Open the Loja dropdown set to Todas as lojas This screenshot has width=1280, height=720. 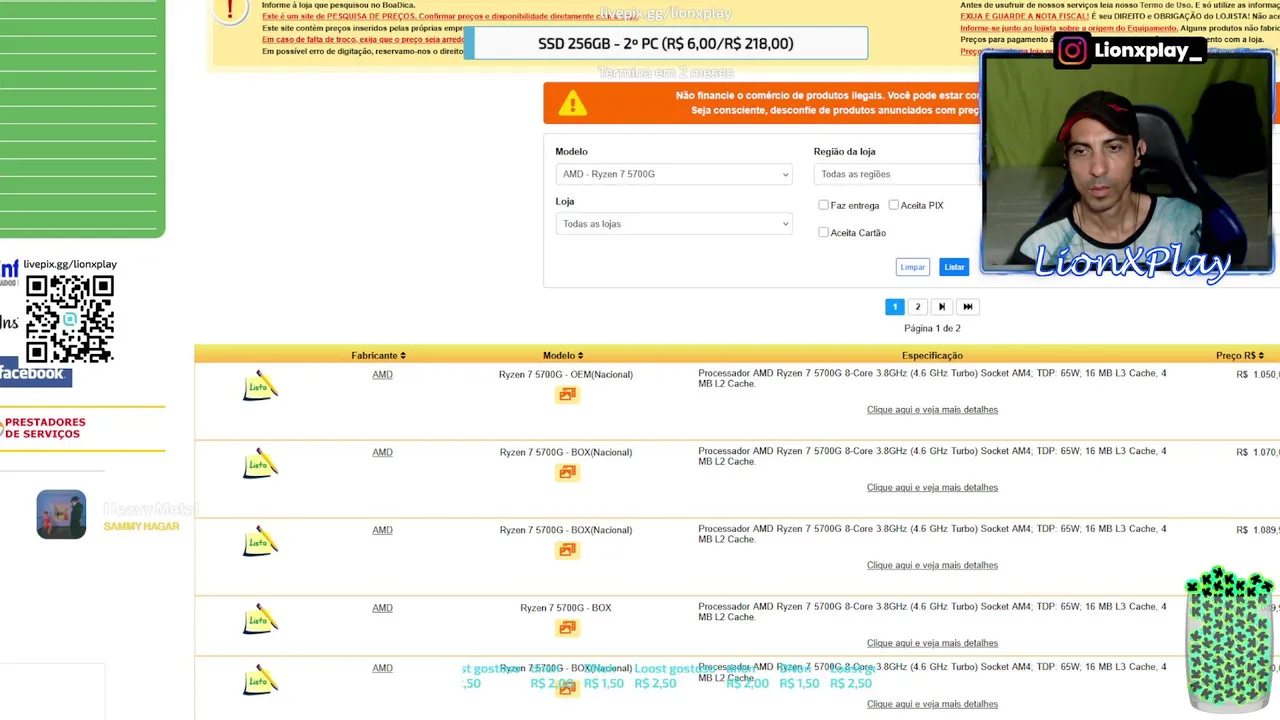point(673,224)
